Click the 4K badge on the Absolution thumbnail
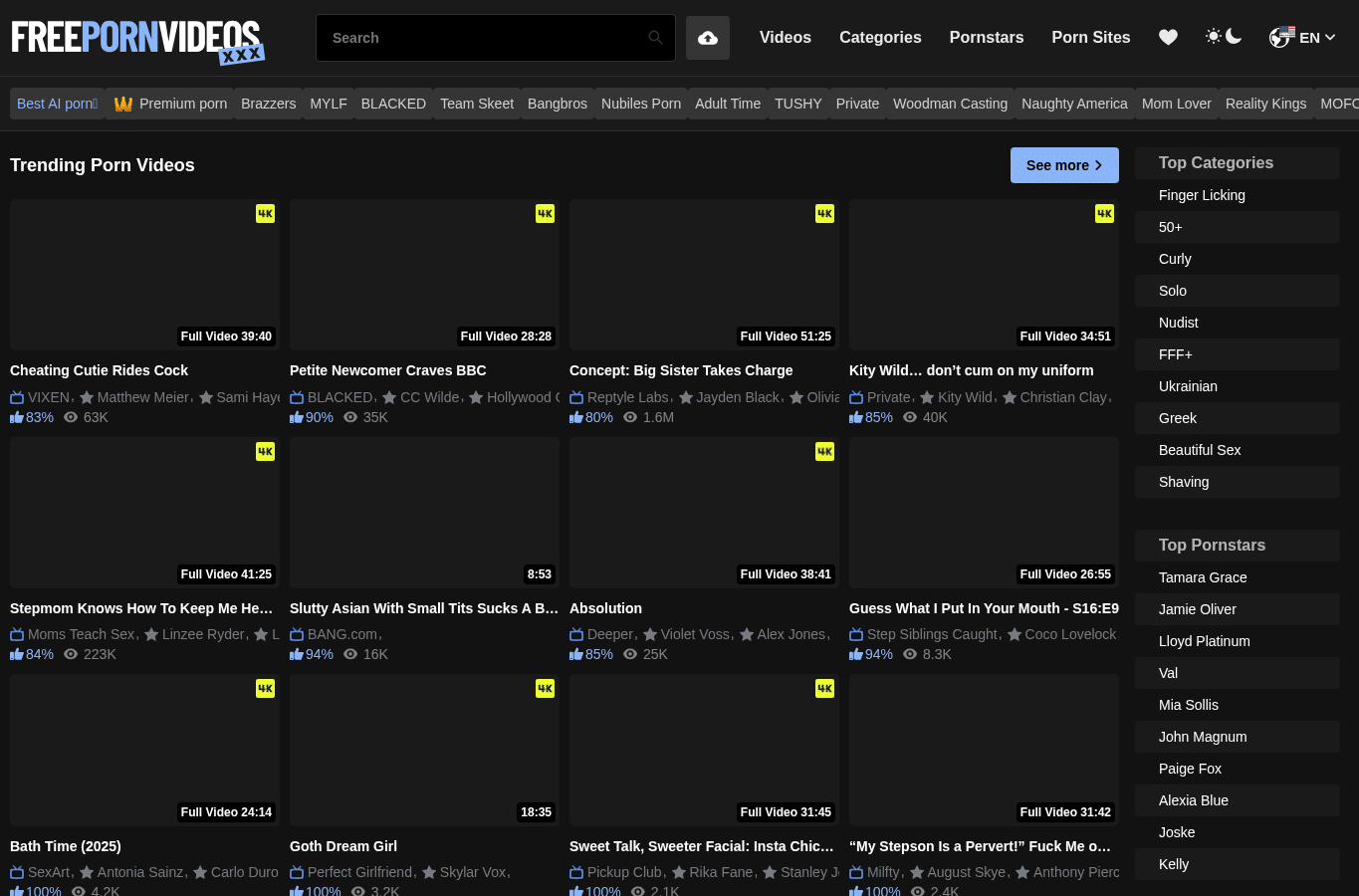This screenshot has width=1359, height=896. coord(825,451)
